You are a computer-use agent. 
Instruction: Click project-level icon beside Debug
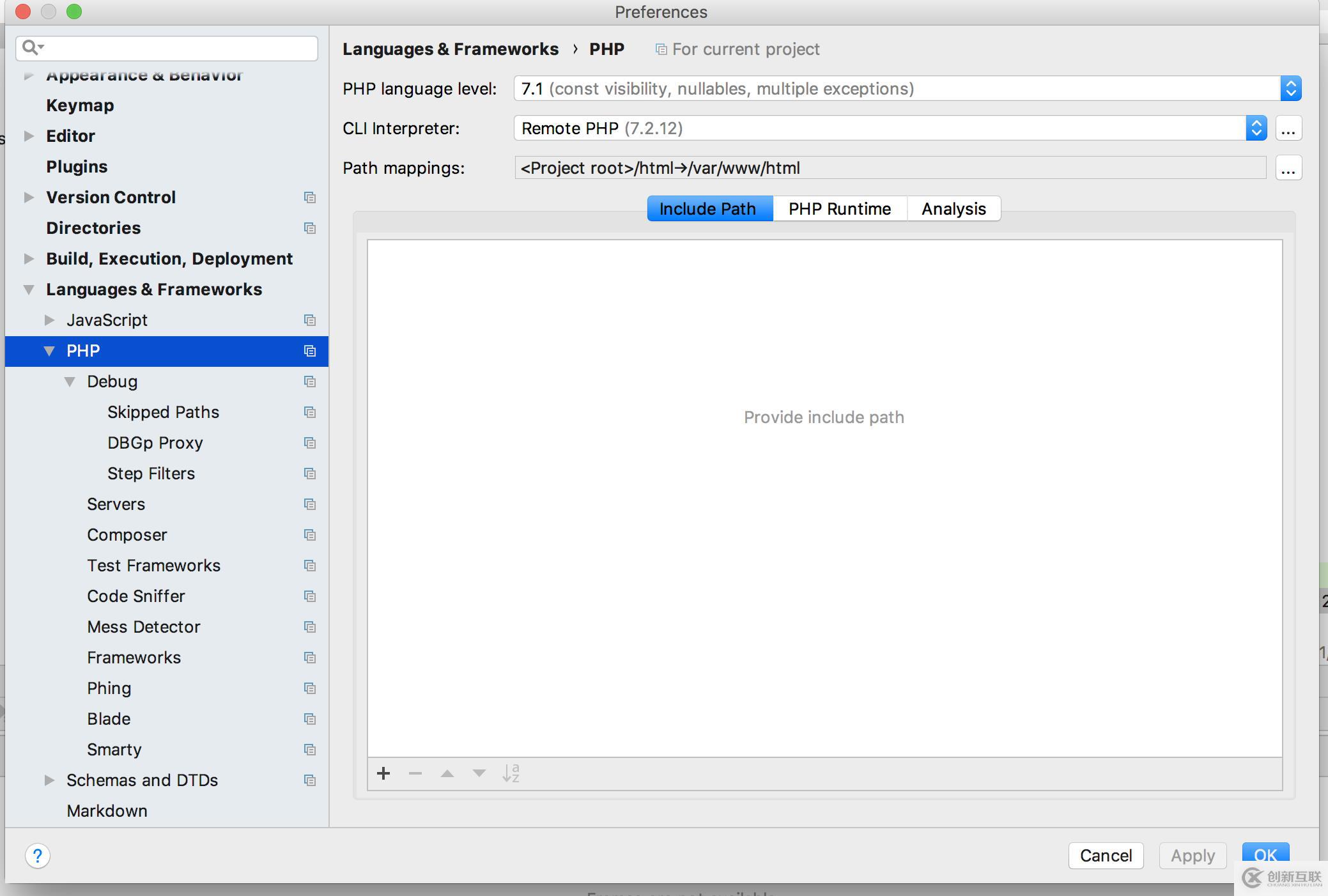tap(310, 382)
